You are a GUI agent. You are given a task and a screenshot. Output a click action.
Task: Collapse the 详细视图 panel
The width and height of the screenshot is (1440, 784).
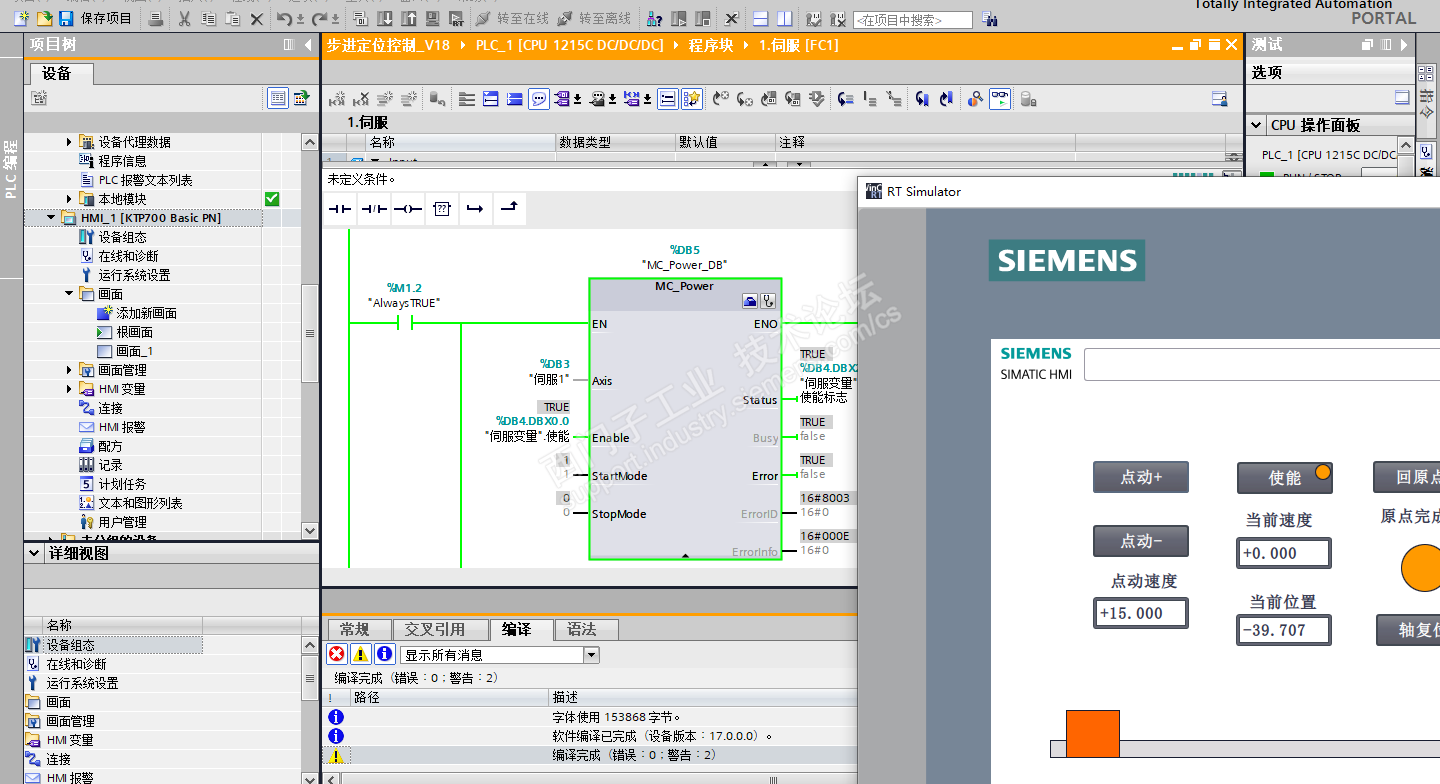pos(34,553)
